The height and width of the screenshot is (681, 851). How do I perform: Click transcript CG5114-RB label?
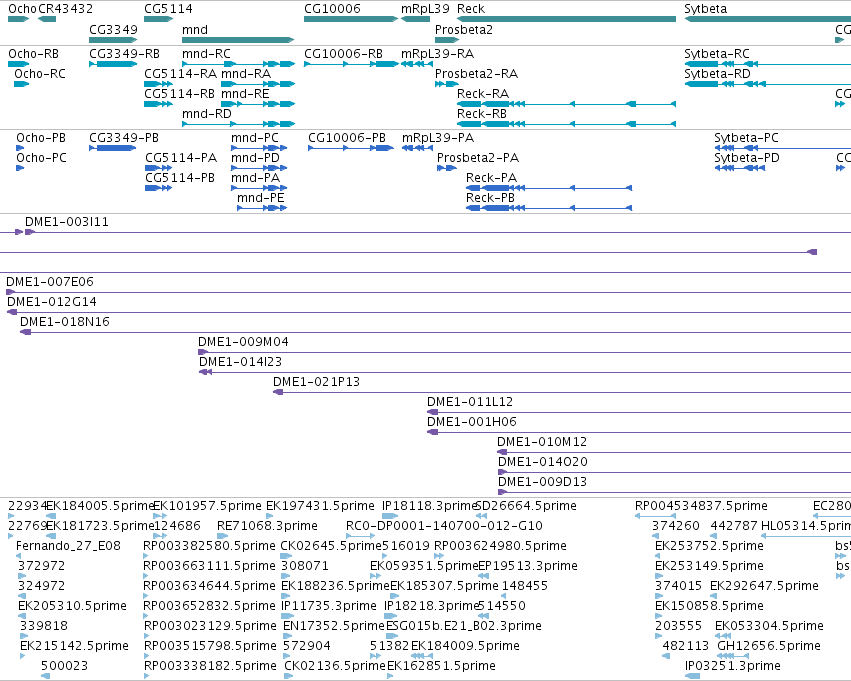180,94
